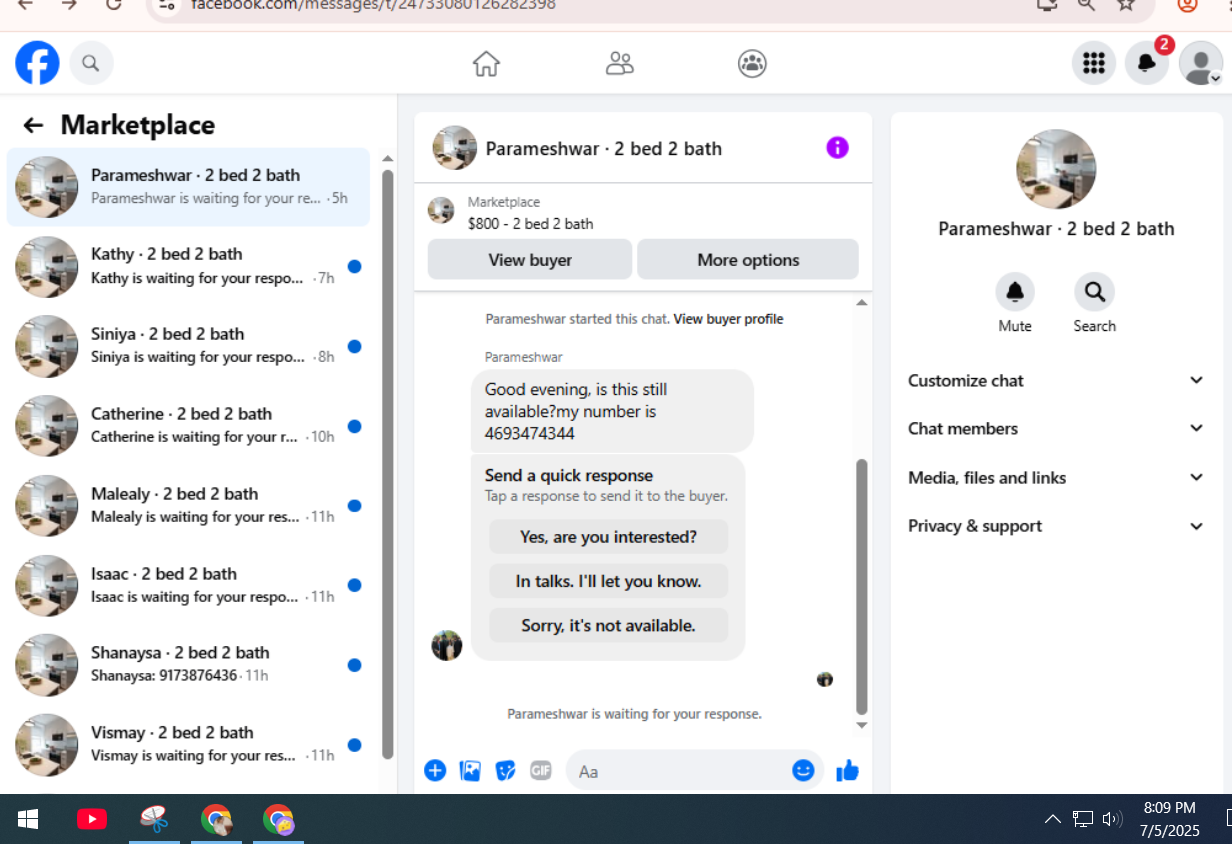This screenshot has width=1232, height=844.
Task: Open the second Chrome profile taskbar icon
Action: pyautogui.click(x=278, y=820)
